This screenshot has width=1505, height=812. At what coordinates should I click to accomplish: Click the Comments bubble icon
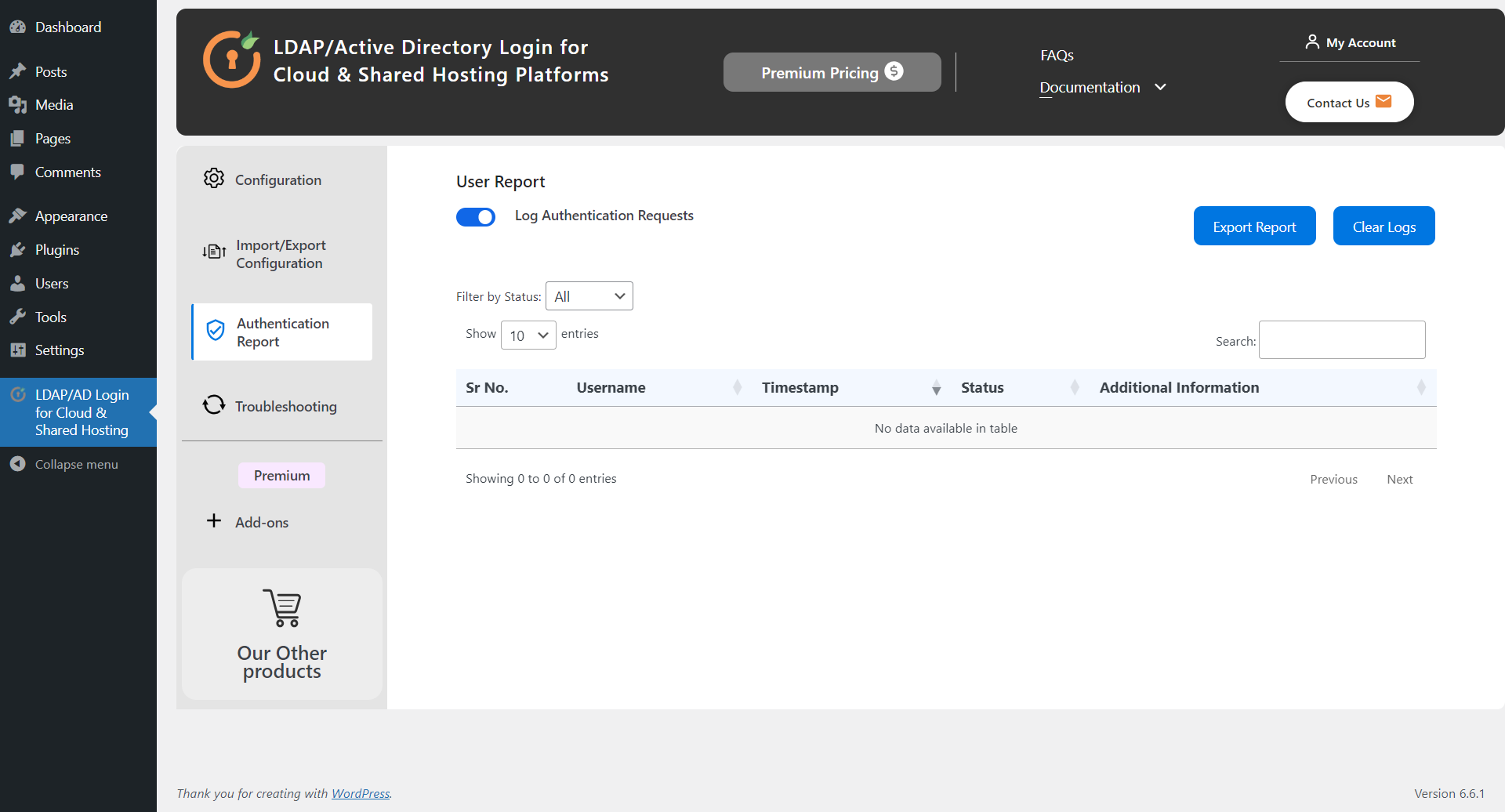click(x=17, y=172)
